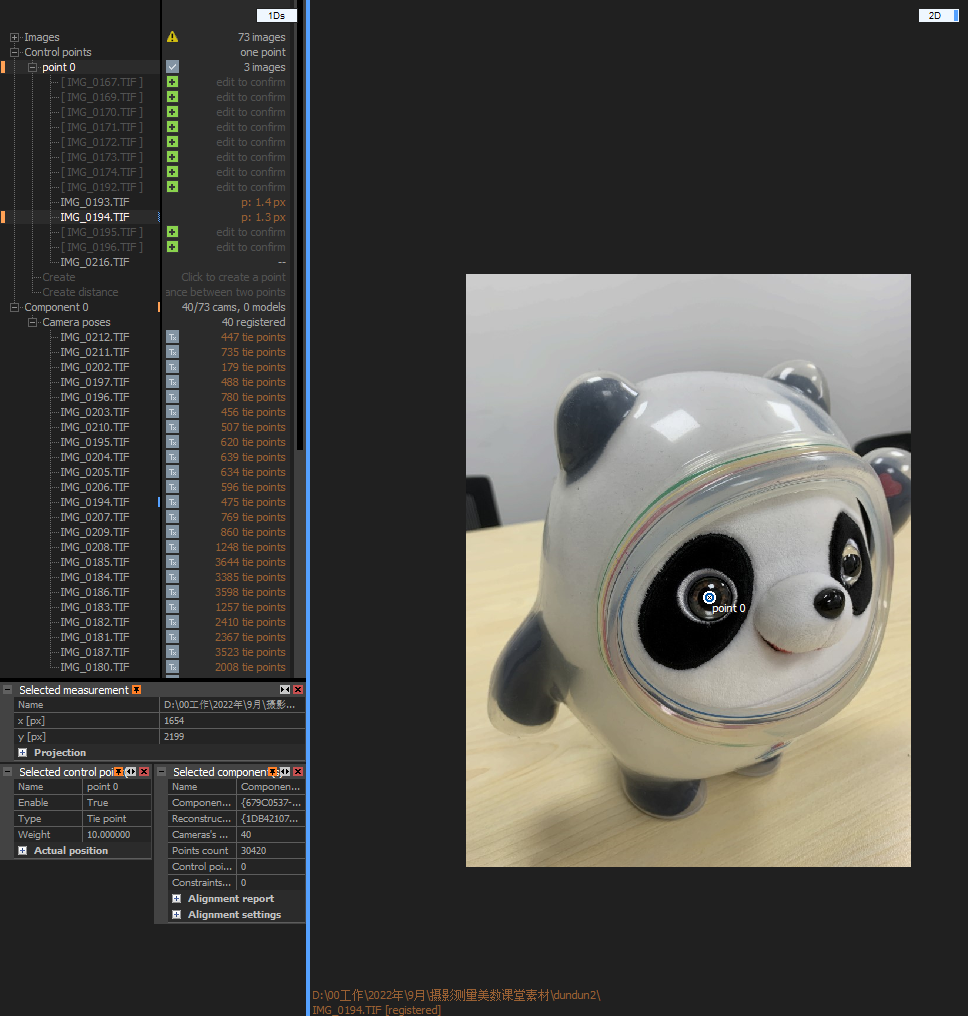Pin the Selected measurement panel
Image resolution: width=968 pixels, height=1016 pixels.
pos(137,689)
